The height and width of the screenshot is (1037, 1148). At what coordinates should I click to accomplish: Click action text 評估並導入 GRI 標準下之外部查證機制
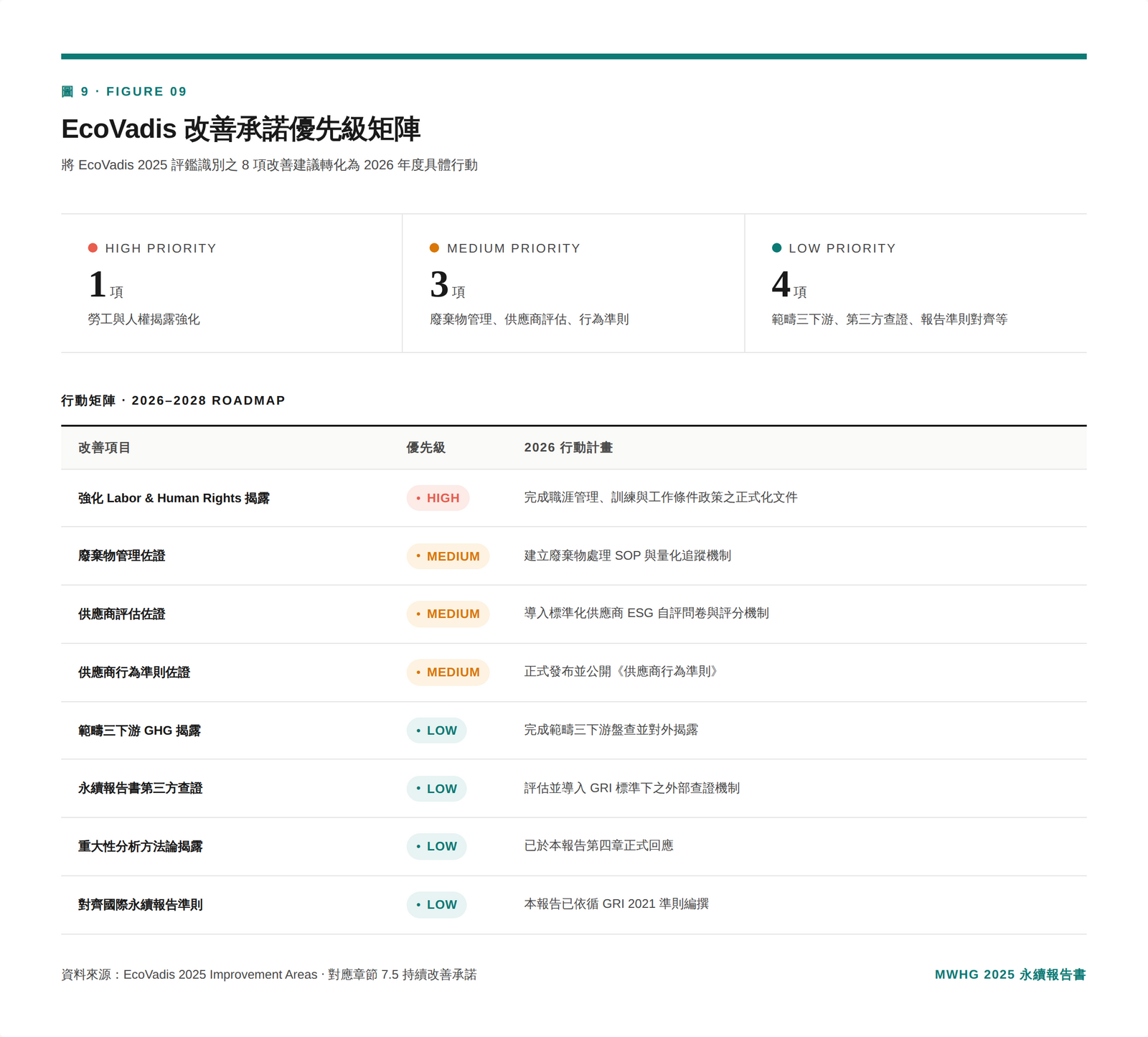(x=631, y=788)
